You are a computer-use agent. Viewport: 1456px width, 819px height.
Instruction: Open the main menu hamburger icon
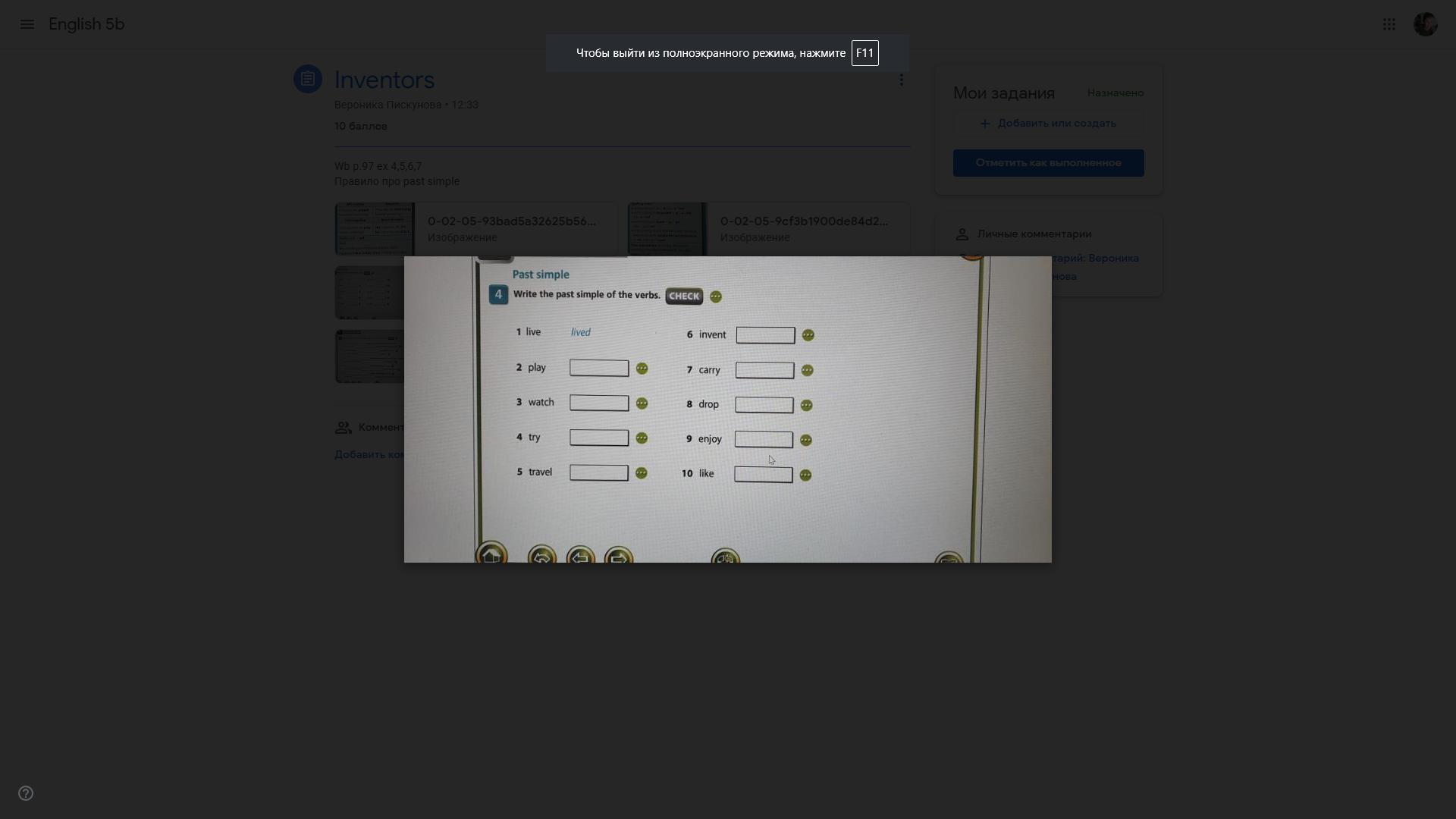[27, 24]
